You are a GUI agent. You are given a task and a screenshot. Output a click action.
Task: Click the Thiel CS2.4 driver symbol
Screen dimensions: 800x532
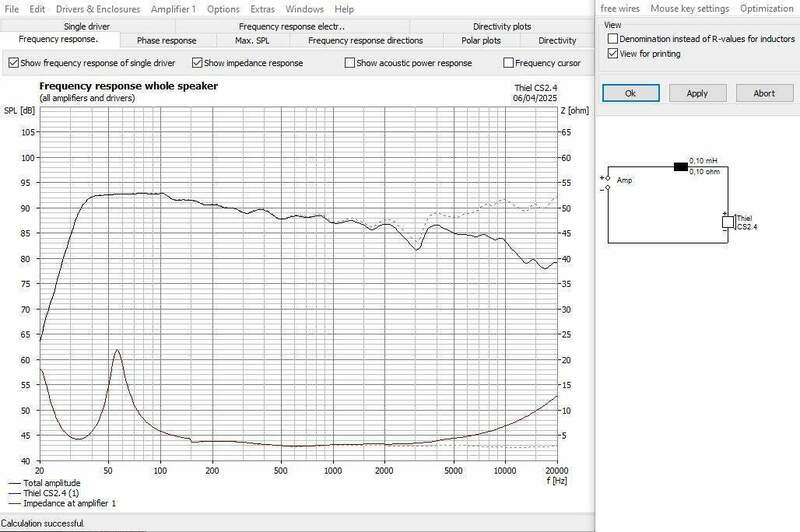pyautogui.click(x=727, y=221)
